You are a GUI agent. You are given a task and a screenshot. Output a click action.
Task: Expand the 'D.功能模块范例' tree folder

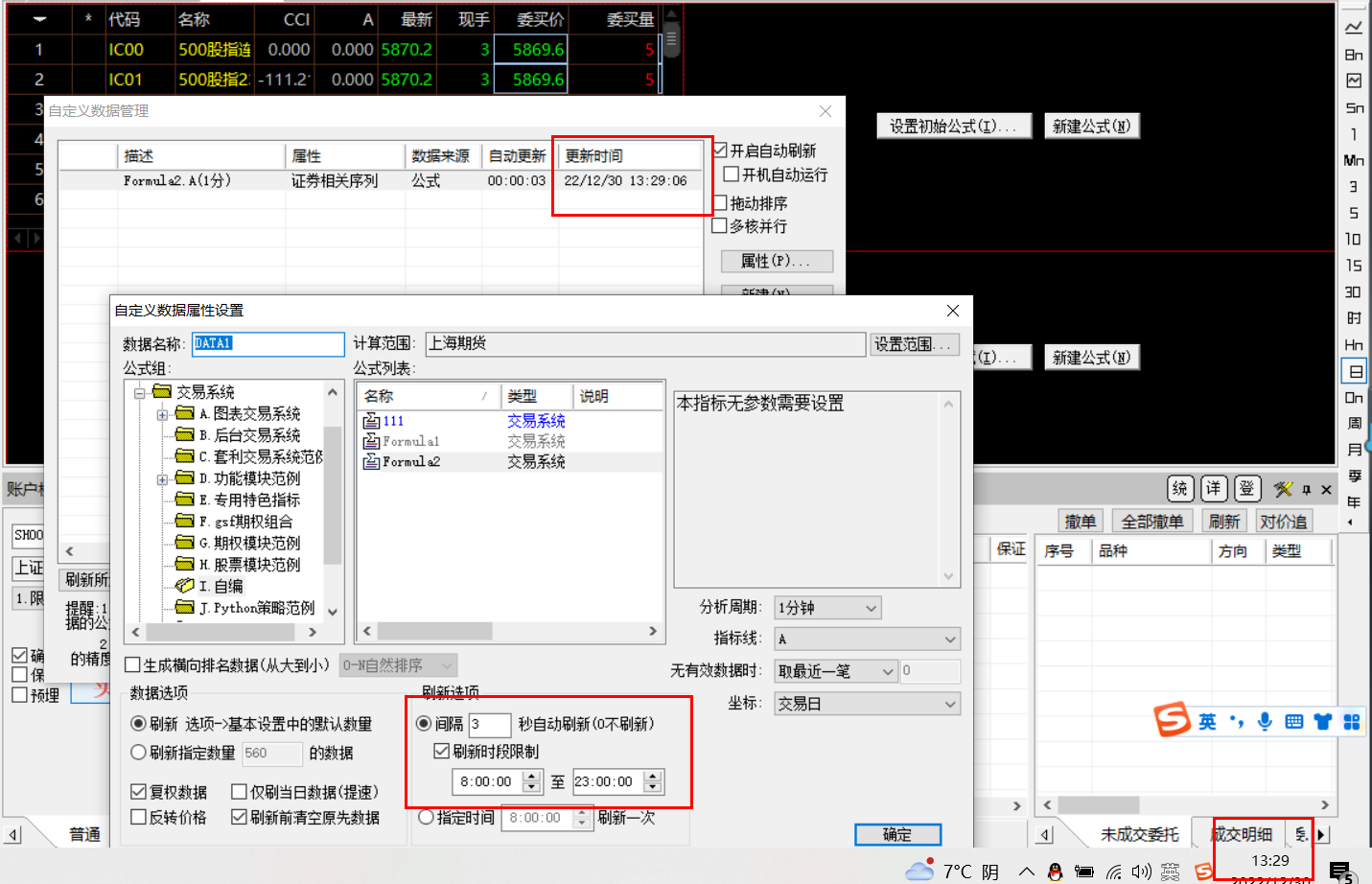162,478
